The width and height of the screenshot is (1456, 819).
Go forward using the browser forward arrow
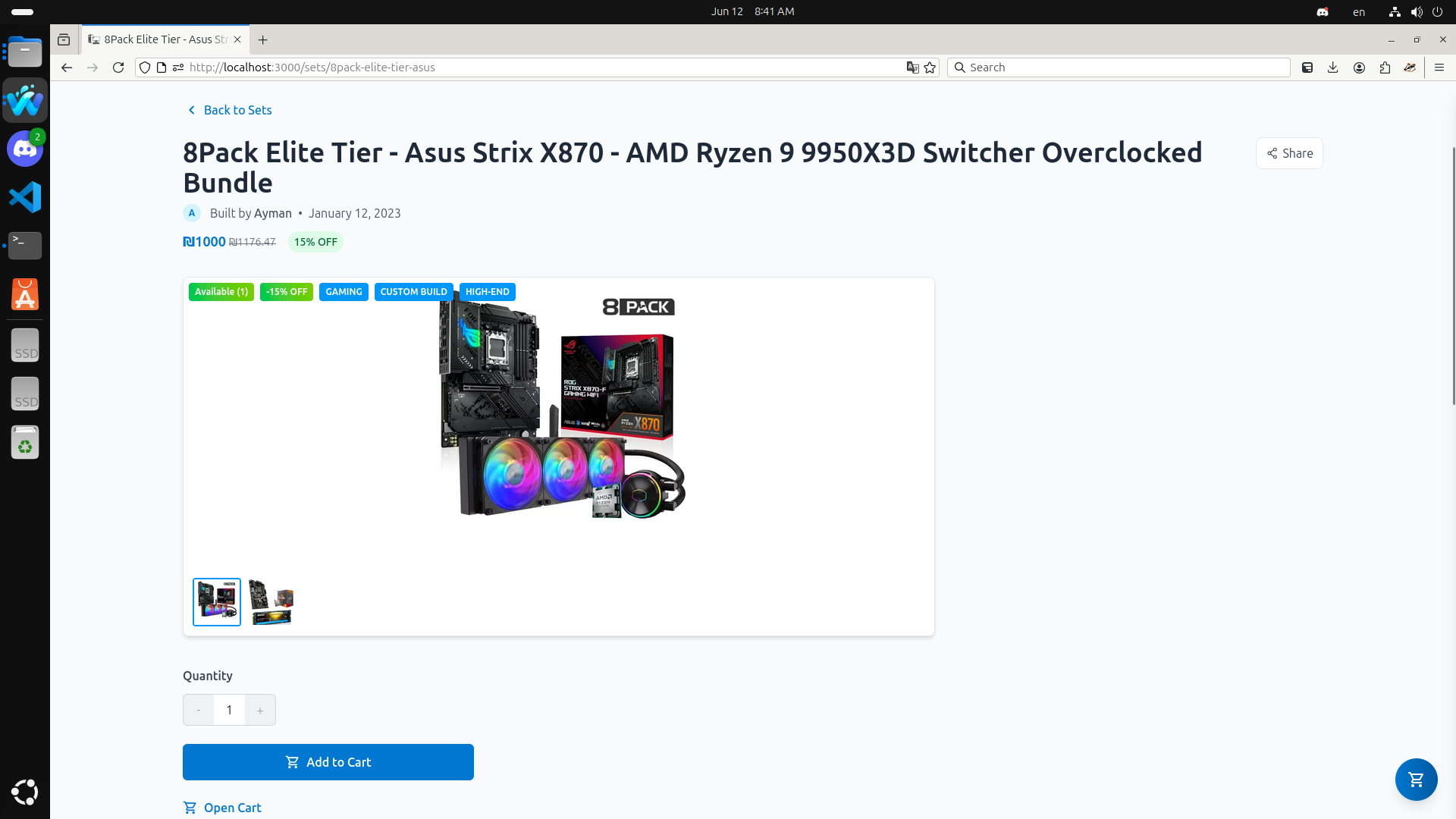[x=93, y=67]
